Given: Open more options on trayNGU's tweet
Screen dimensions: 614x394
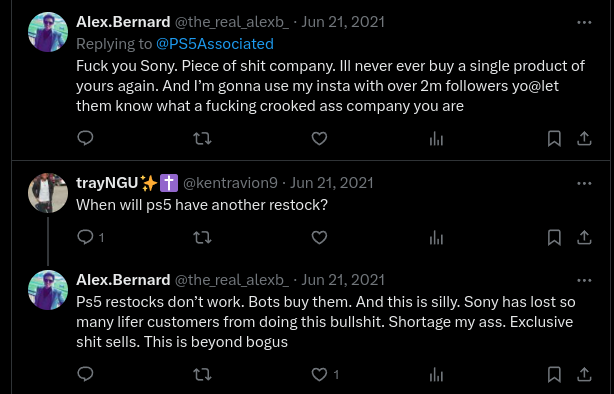Looking at the screenshot, I should 584,183.
